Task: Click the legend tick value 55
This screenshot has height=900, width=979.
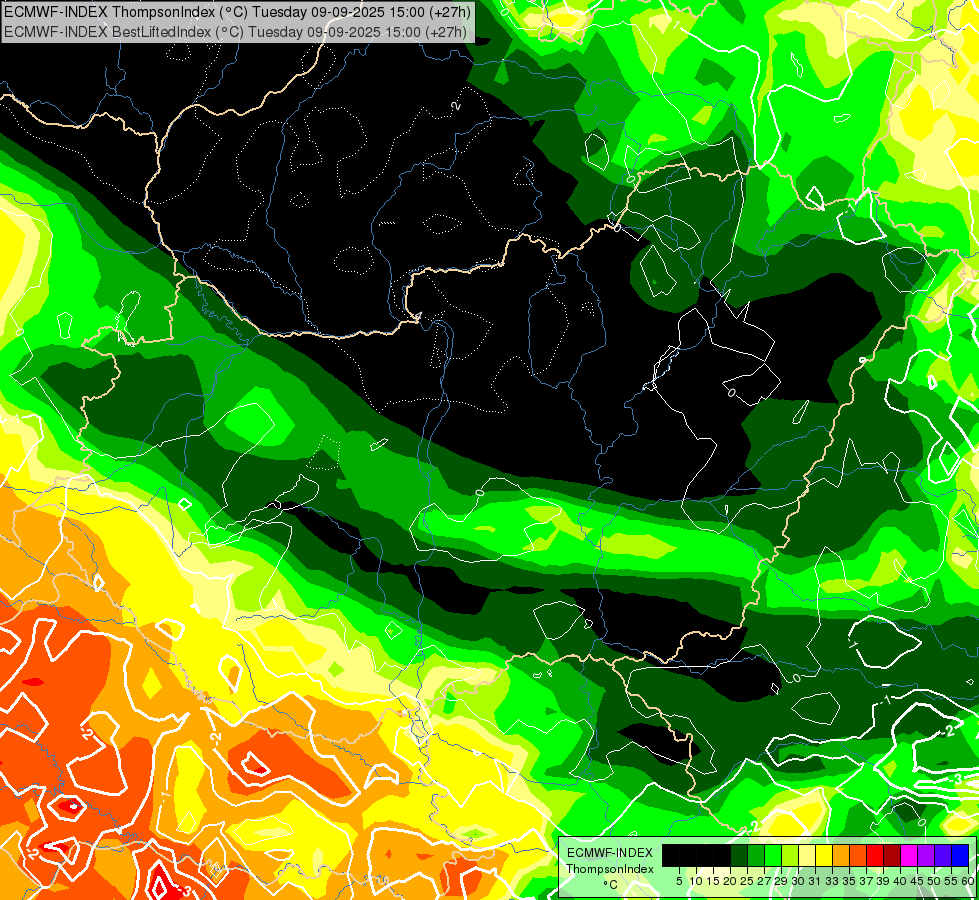Action: 951,881
